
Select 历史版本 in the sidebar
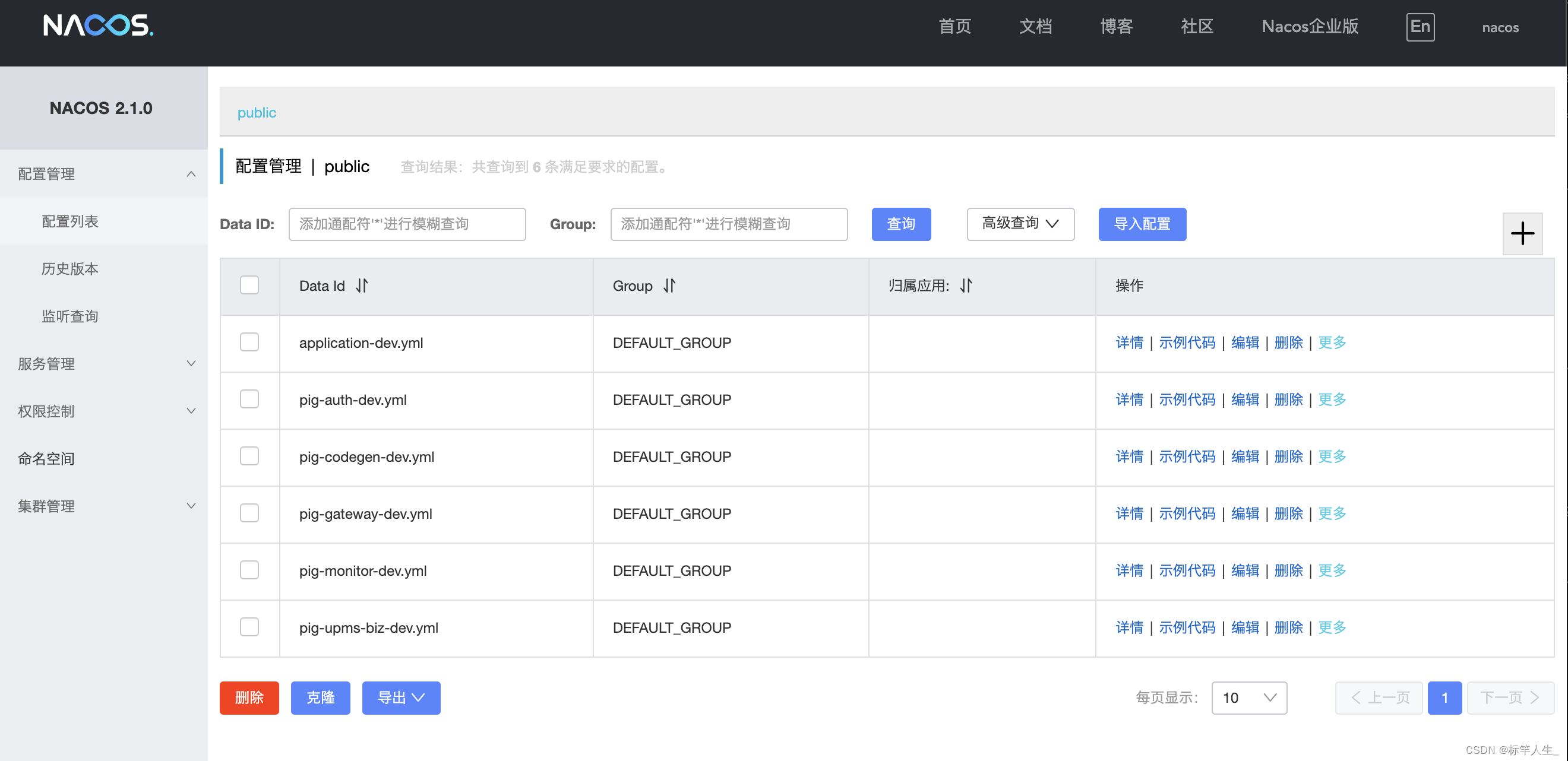click(103, 269)
